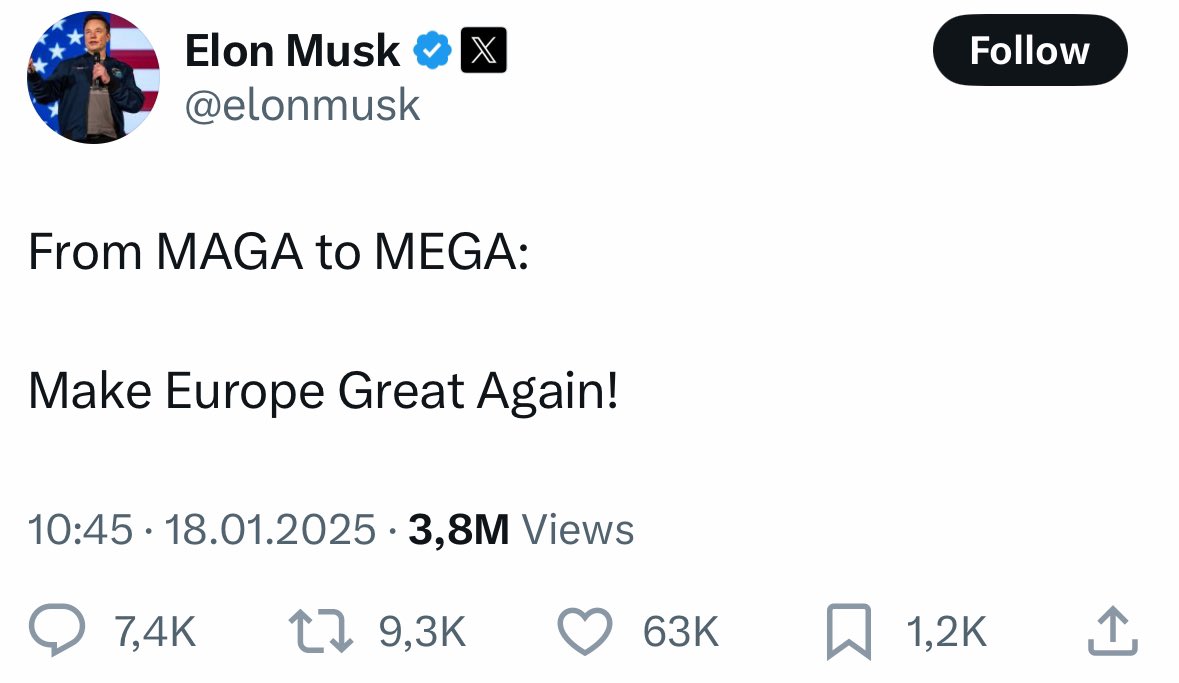Click the 63K likes count
Image resolution: width=1179 pixels, height=683 pixels.
(x=680, y=632)
